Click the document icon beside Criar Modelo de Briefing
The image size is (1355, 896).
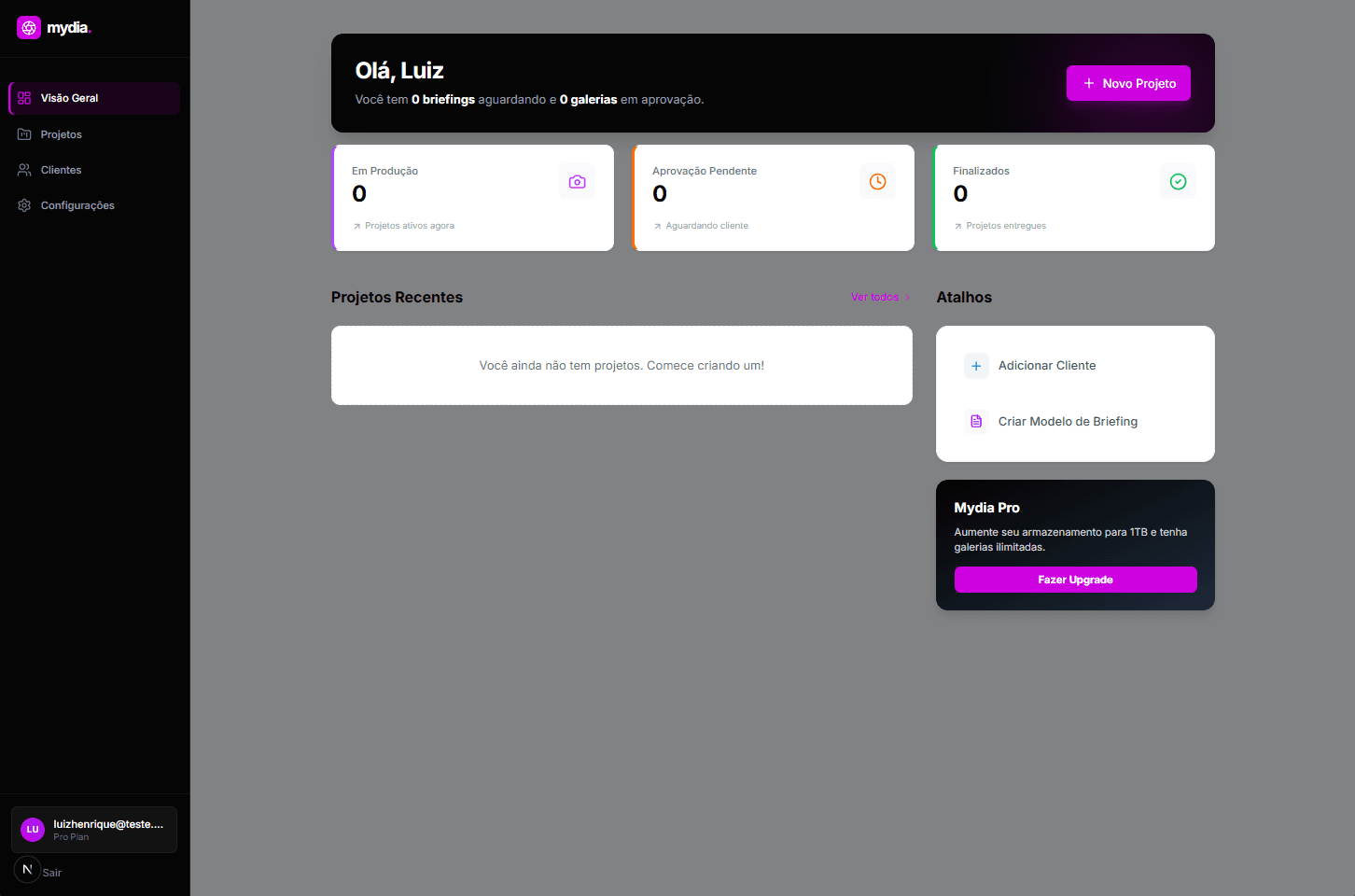pos(976,422)
